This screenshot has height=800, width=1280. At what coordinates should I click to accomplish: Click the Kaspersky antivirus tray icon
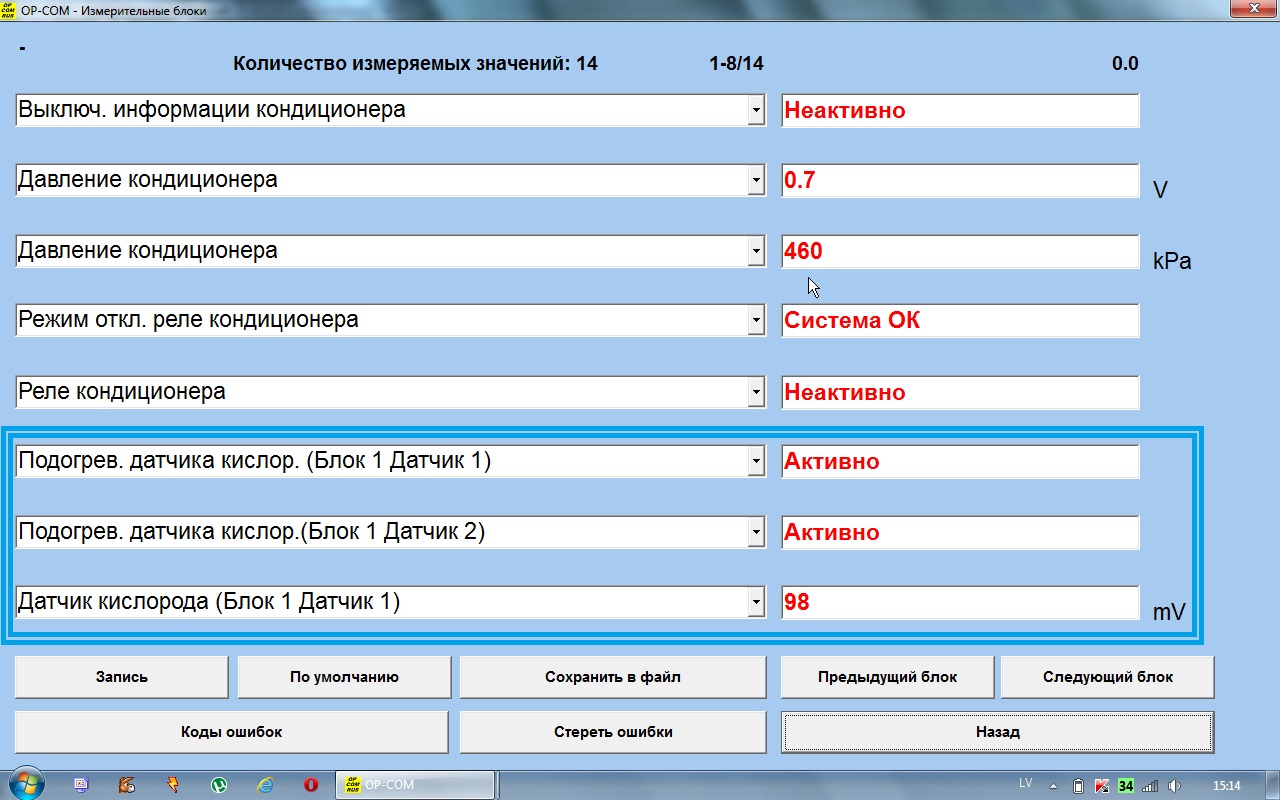(x=1102, y=785)
